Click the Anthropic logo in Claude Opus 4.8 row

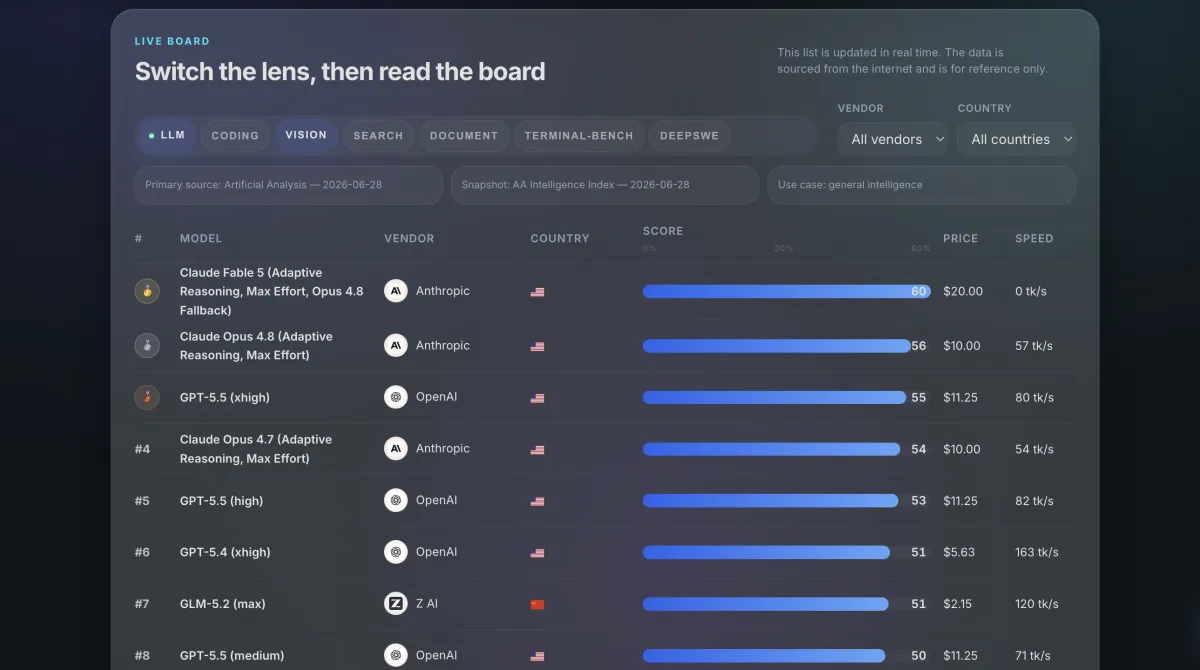396,345
